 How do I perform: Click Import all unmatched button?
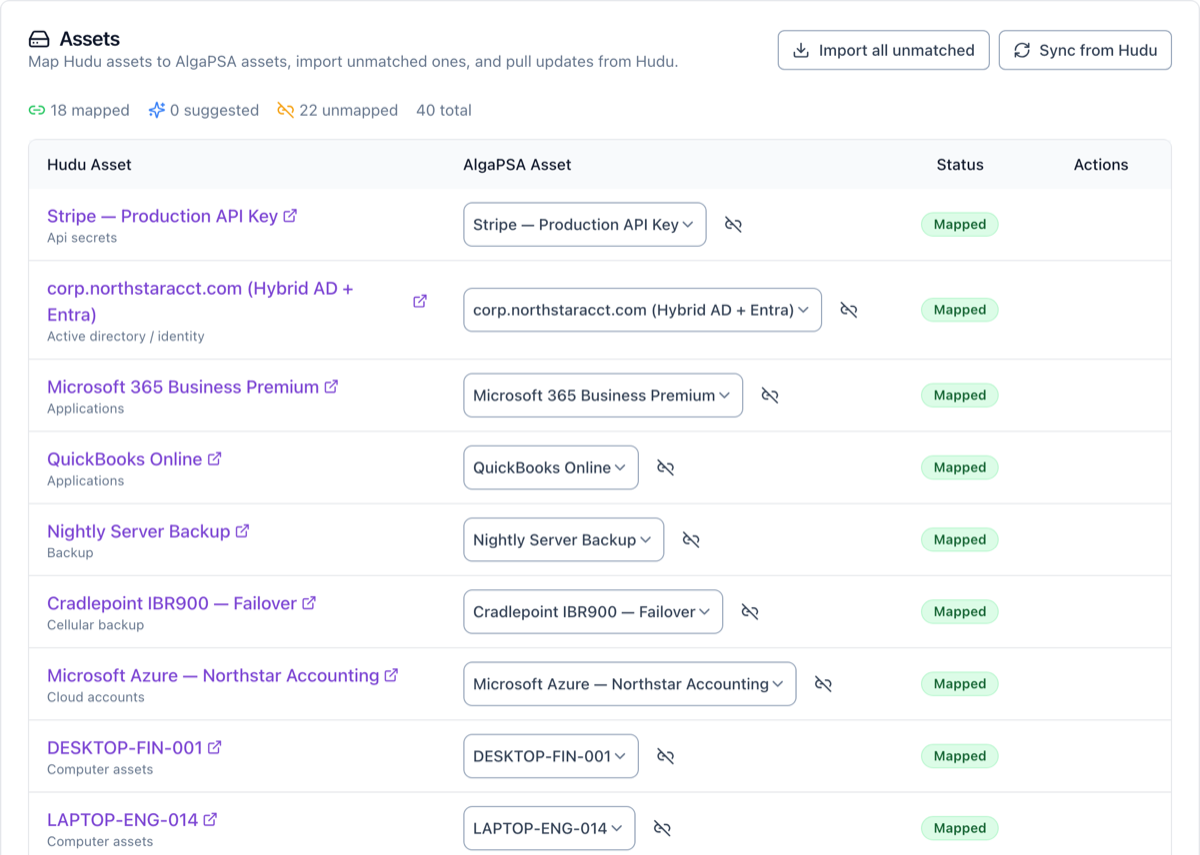click(x=884, y=50)
